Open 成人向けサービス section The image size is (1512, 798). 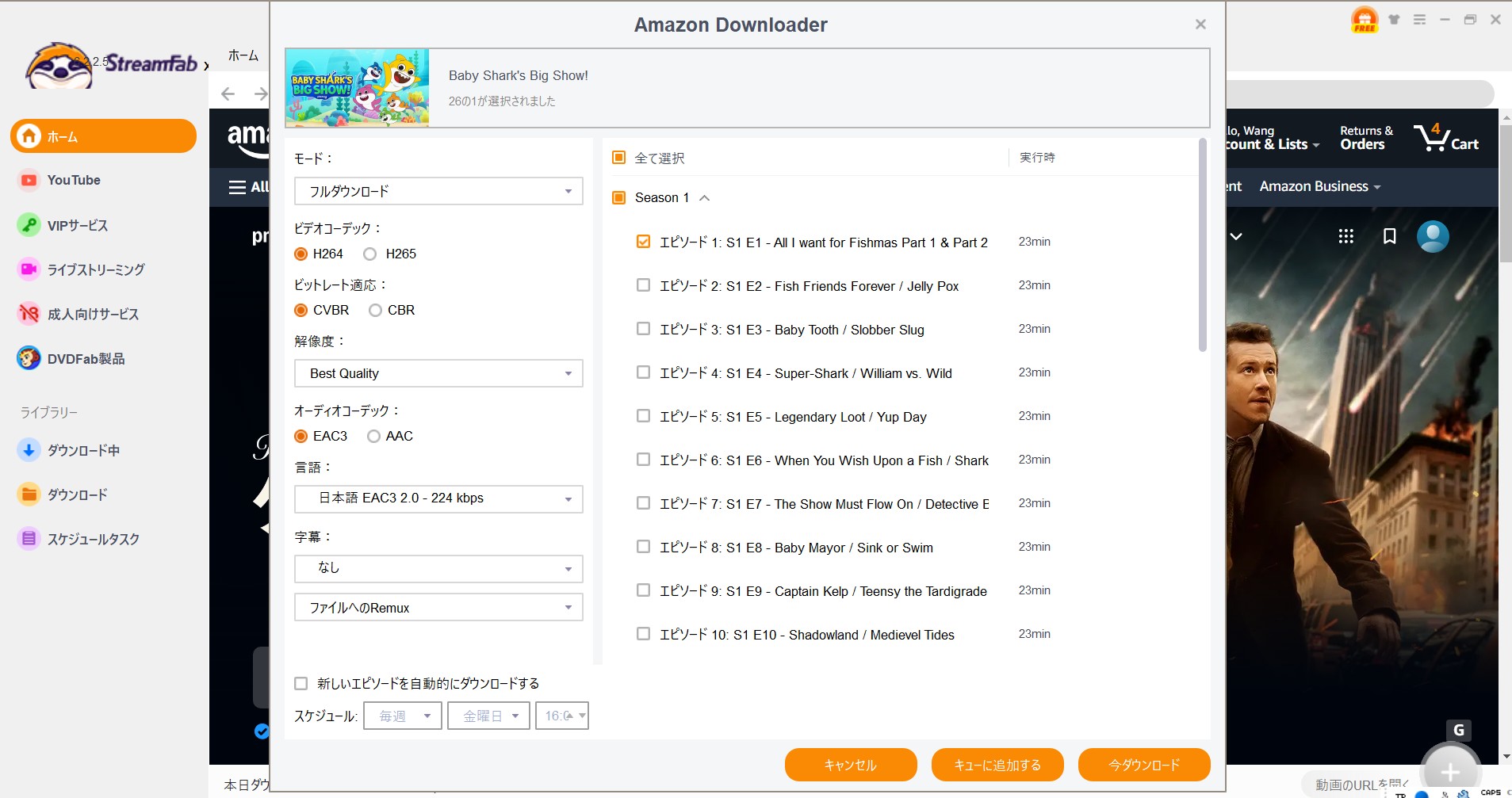click(93, 314)
